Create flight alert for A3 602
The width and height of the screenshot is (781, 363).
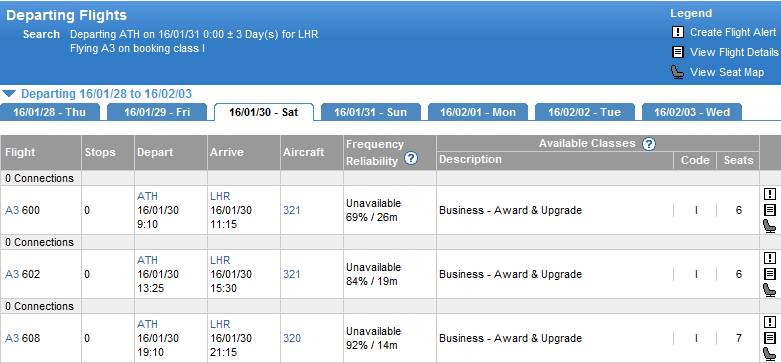click(x=770, y=258)
